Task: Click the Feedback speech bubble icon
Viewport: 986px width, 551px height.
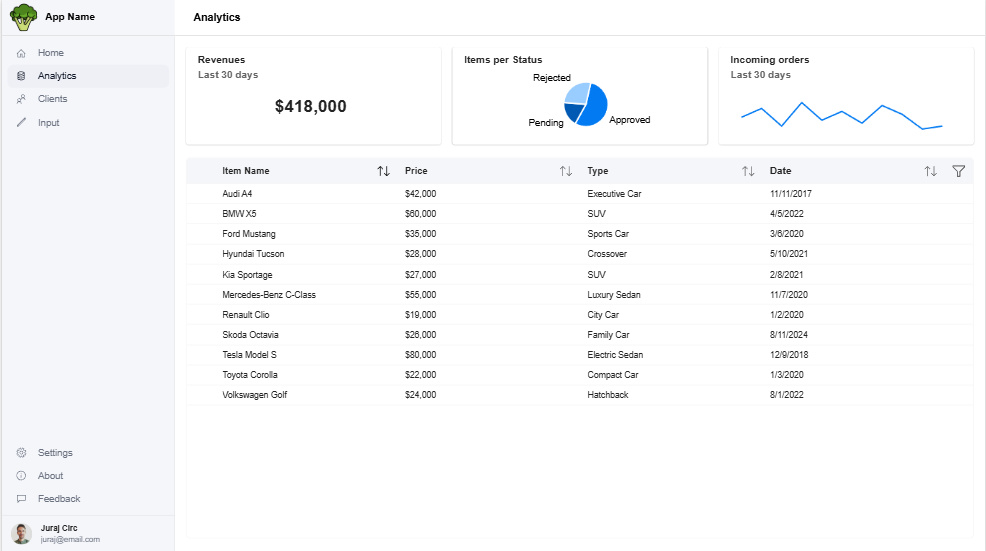Action: tap(21, 499)
